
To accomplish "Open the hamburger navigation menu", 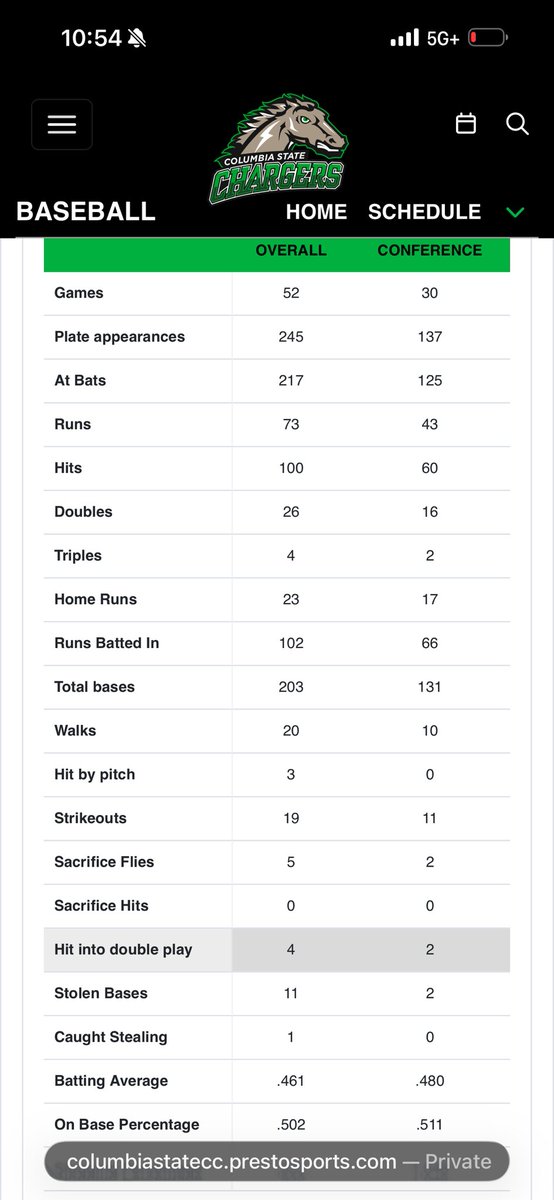I will 61,124.
